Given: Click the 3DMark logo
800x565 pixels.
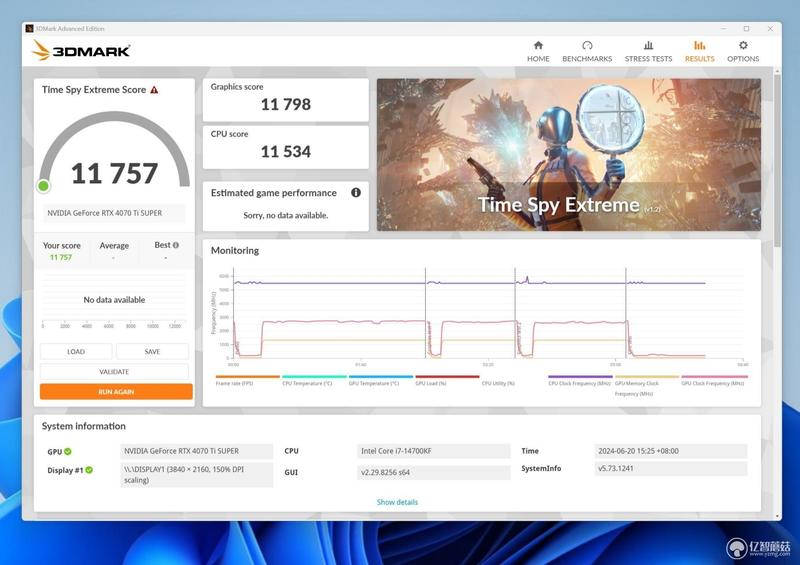Looking at the screenshot, I should tap(81, 51).
